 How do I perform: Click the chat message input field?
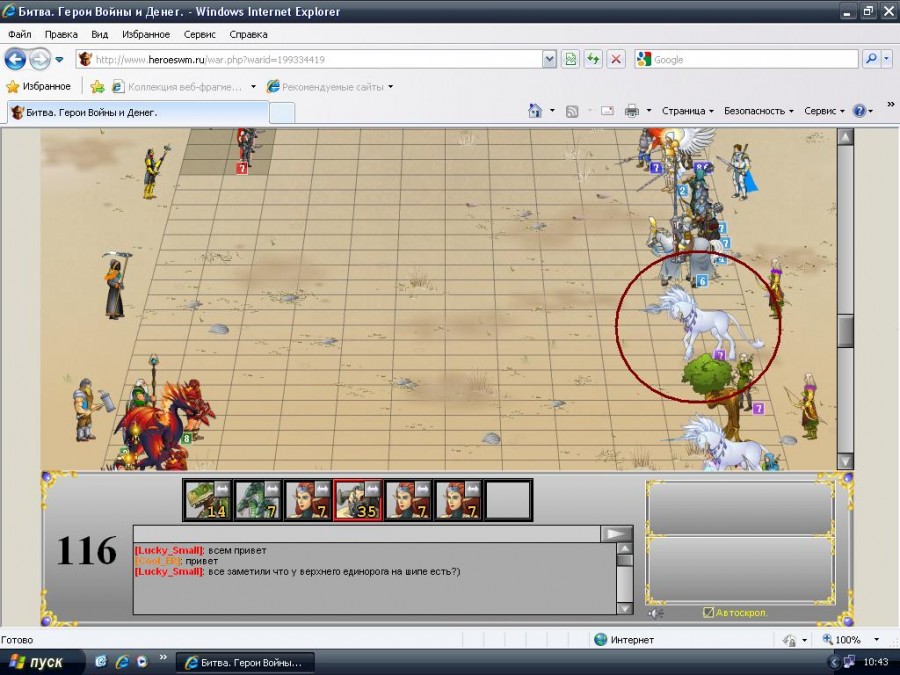(367, 534)
